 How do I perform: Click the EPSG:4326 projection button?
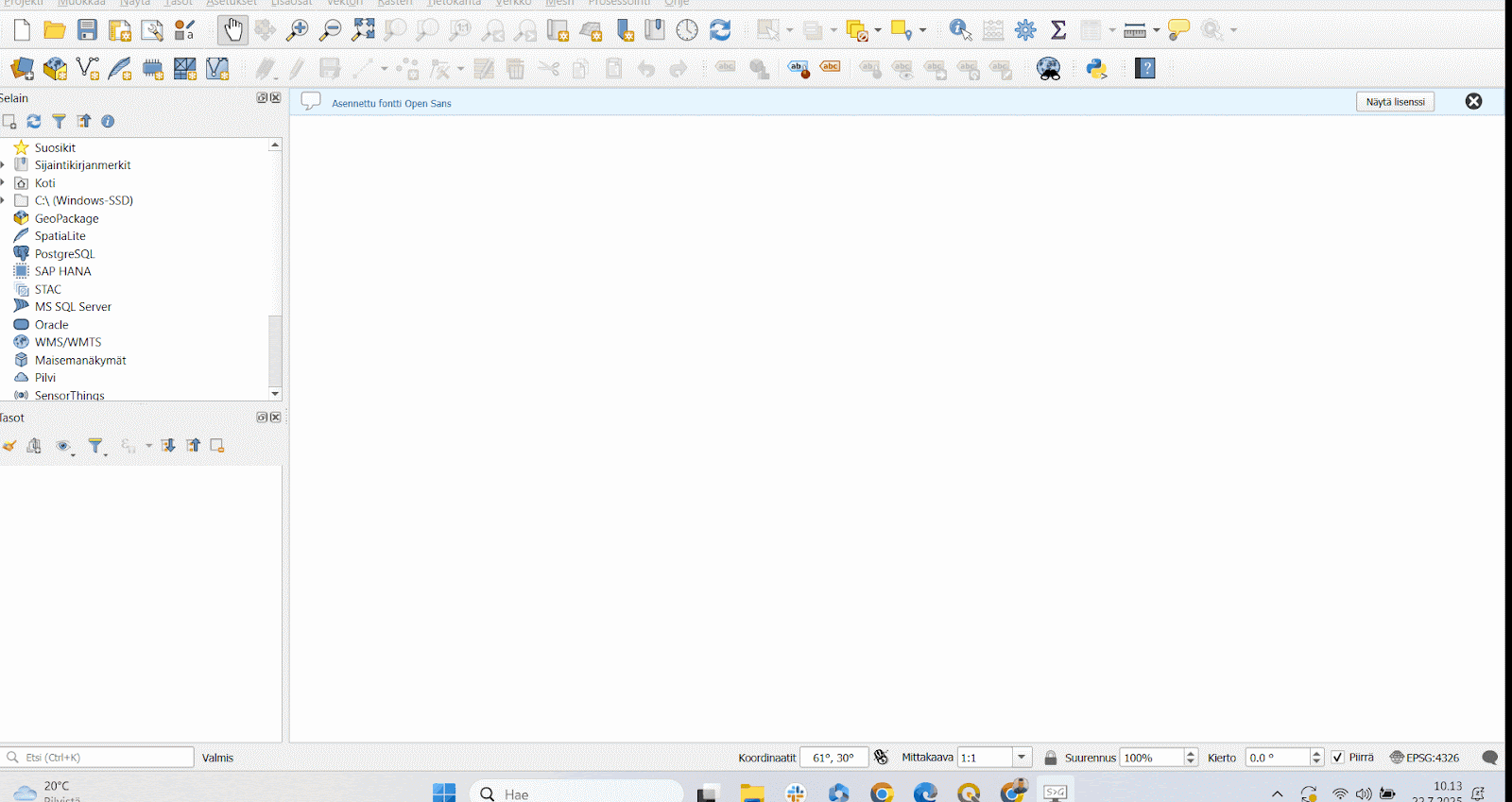[x=1425, y=758]
